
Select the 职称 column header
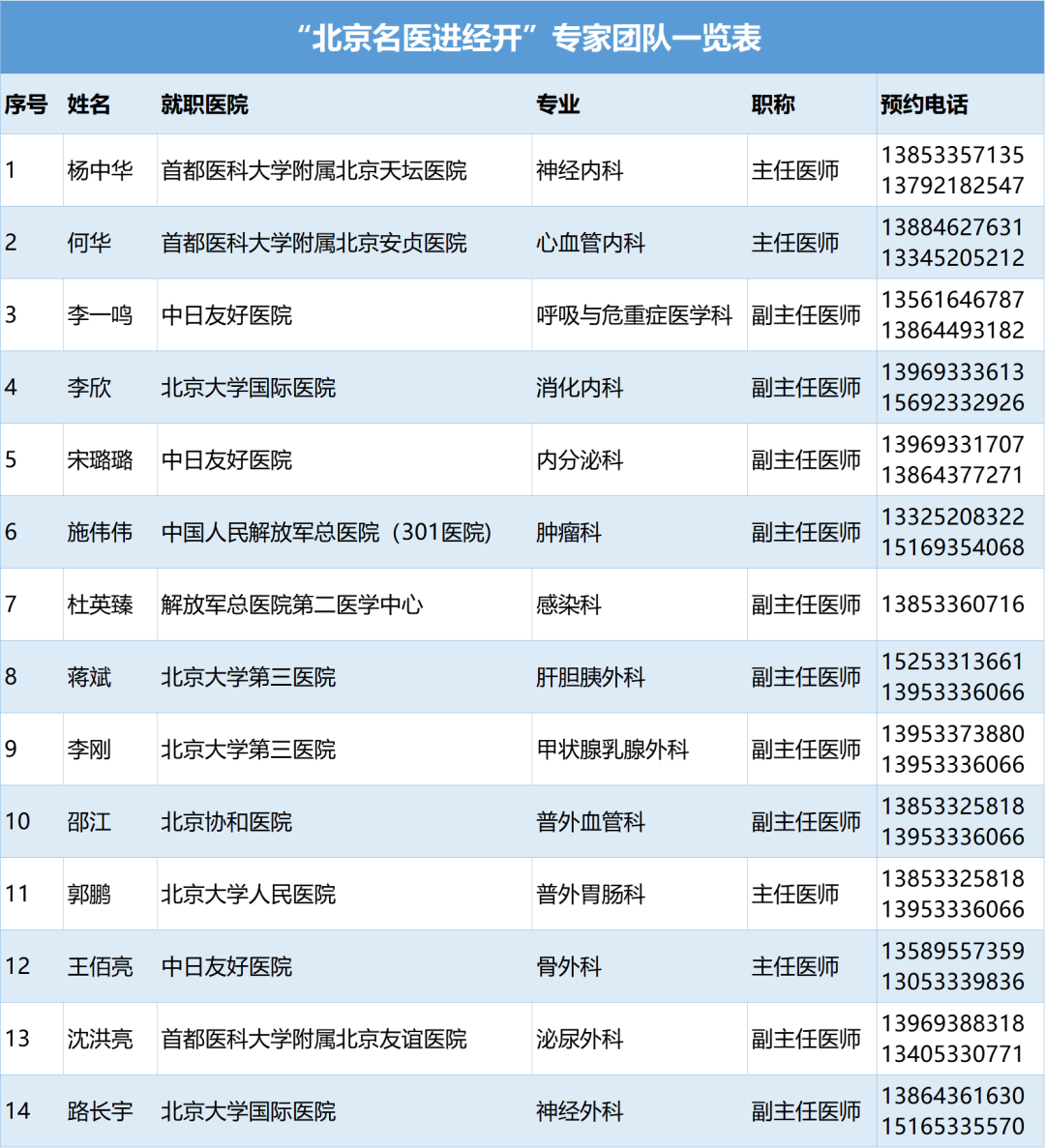(x=773, y=104)
